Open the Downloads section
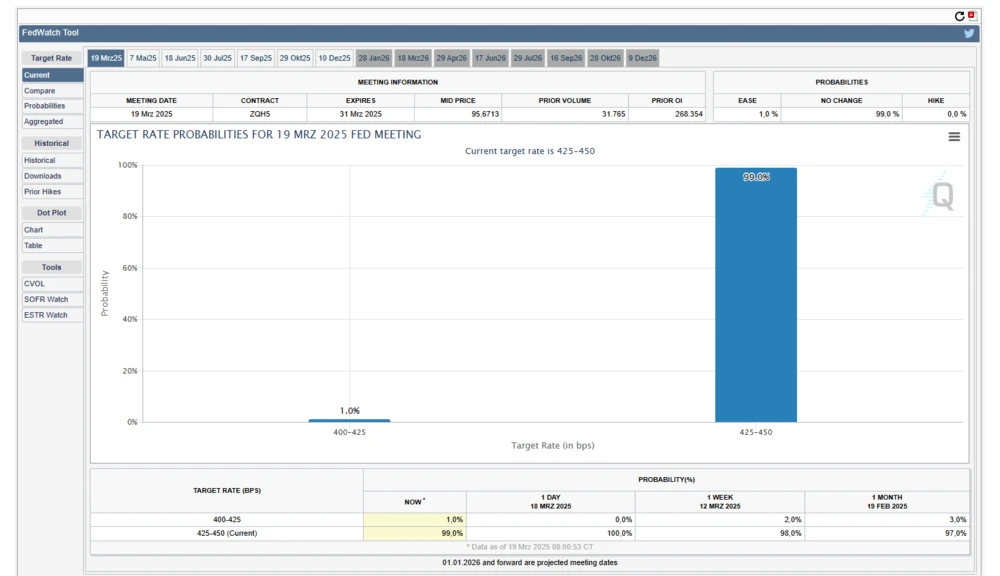 [x=43, y=176]
